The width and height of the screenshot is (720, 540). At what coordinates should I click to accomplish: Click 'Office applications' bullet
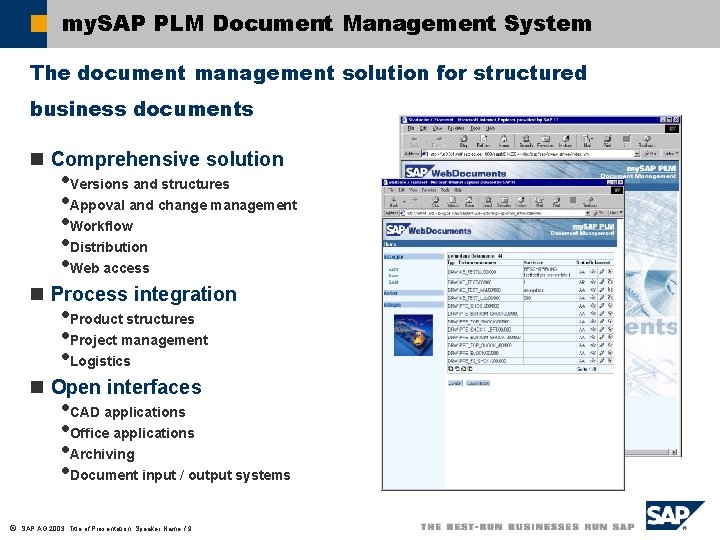click(132, 433)
